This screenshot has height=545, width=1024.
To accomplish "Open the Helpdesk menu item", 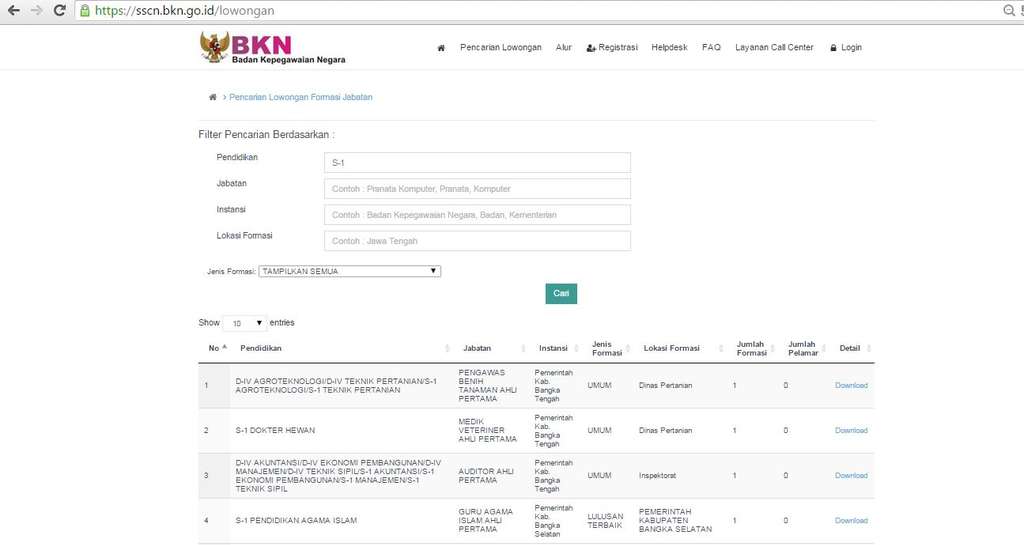I will click(x=669, y=48).
